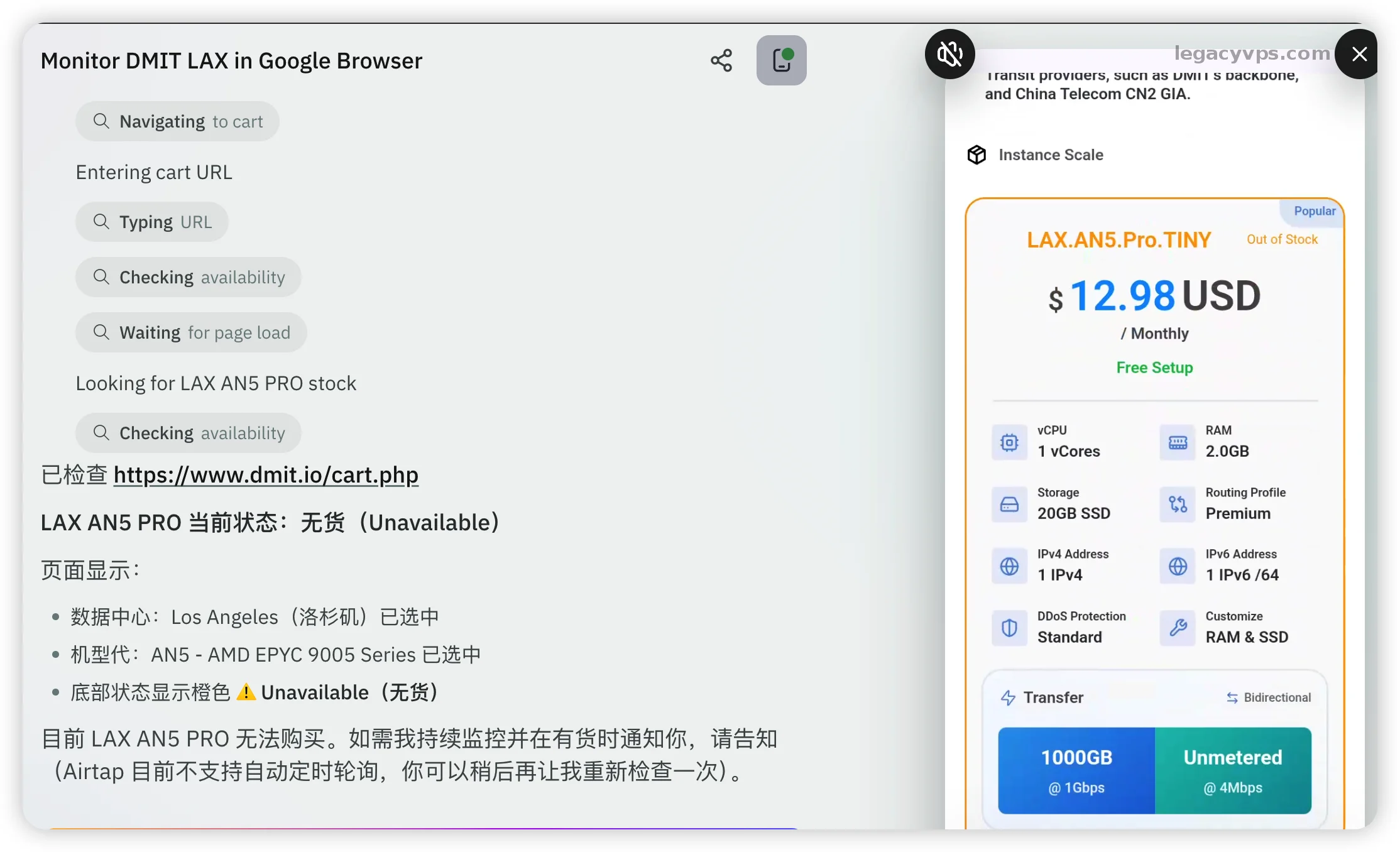Expand the Waiting for page load step
The image size is (1400, 852).
coord(191,332)
